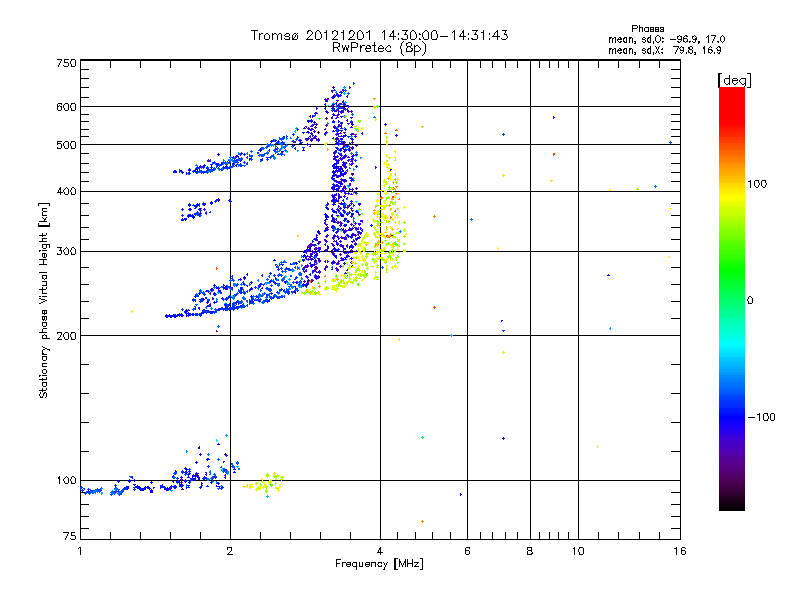Click the y-axis tick label '600'
The image size is (800, 600).
67,107
